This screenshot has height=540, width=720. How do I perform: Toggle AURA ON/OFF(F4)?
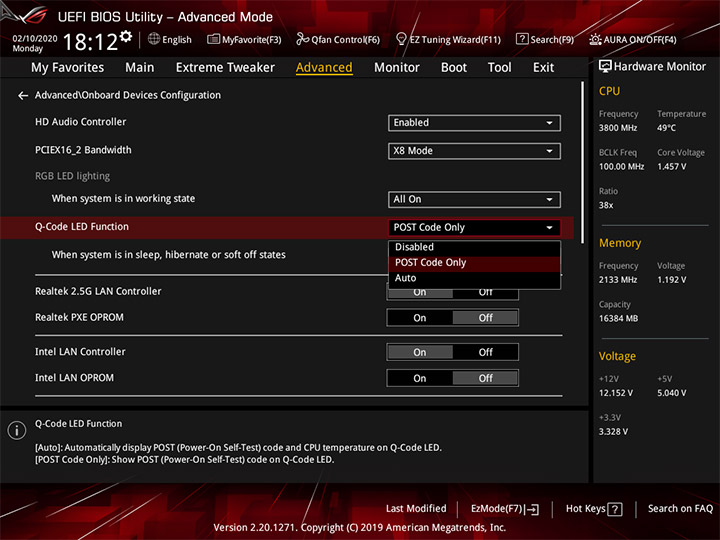point(633,39)
